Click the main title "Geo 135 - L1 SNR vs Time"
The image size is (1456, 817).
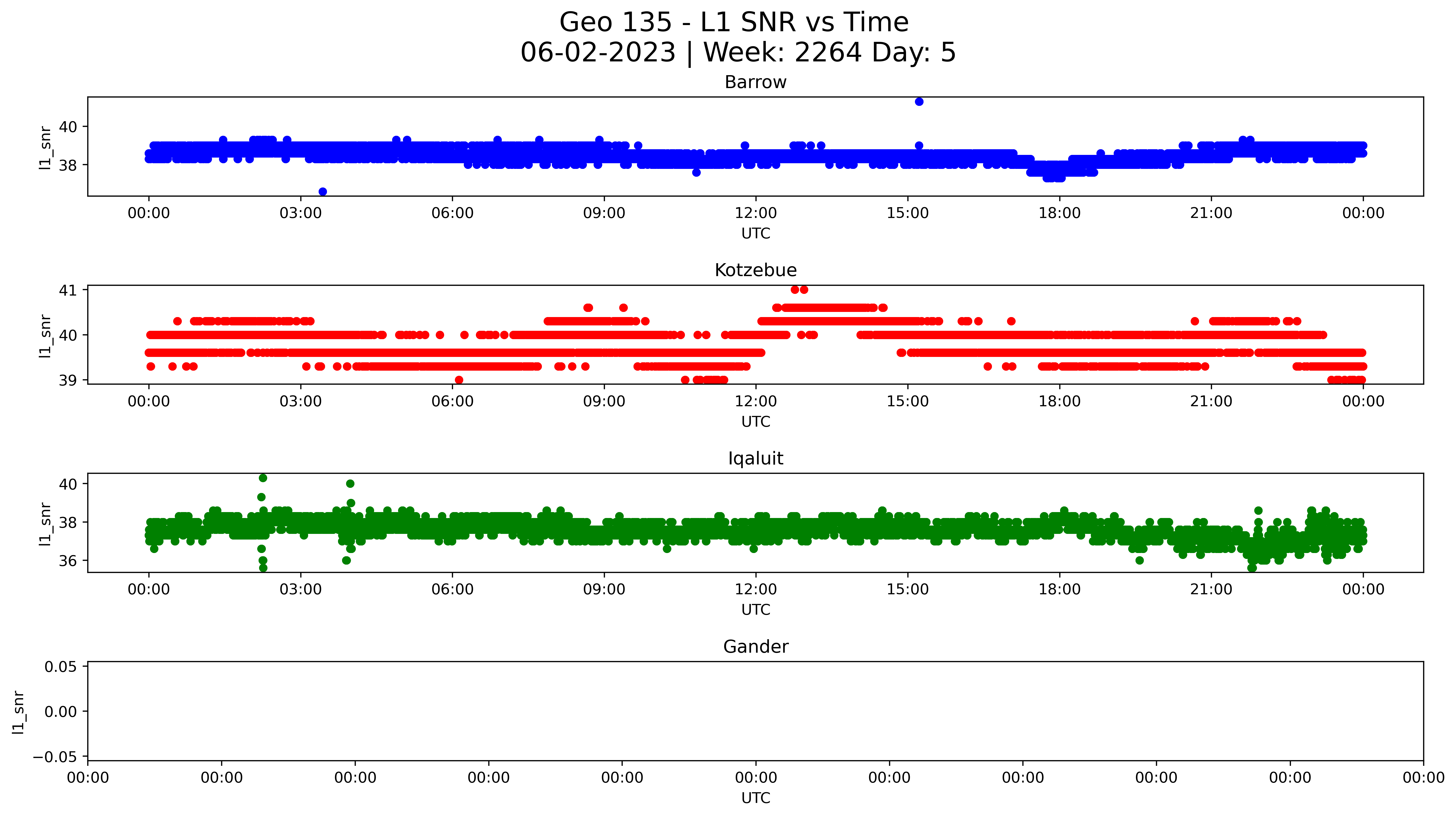click(734, 23)
